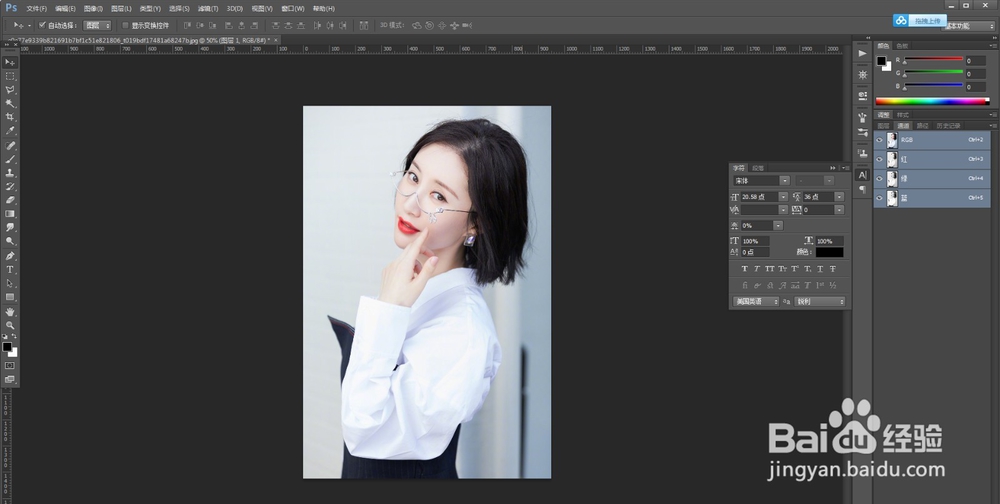Viewport: 1000px width, 504px height.
Task: Select the Smudge tool
Action: pyautogui.click(x=10, y=227)
